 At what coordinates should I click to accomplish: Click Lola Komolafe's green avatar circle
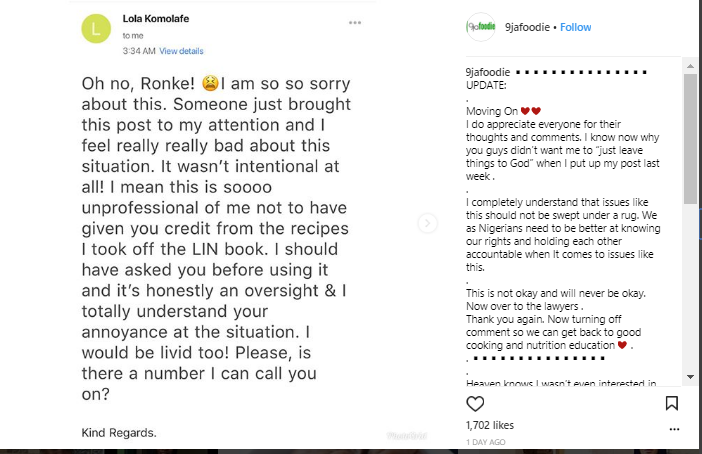[96, 29]
